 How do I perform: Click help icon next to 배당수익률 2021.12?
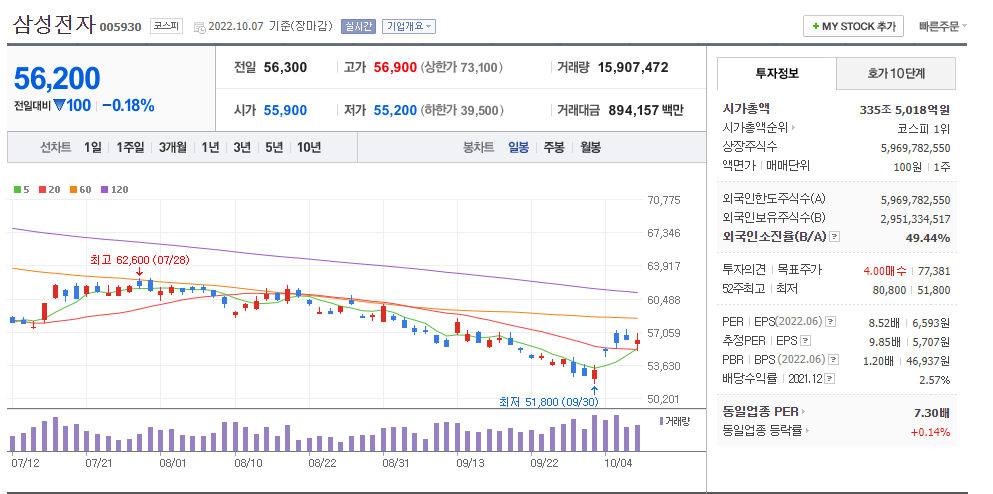[x=830, y=379]
